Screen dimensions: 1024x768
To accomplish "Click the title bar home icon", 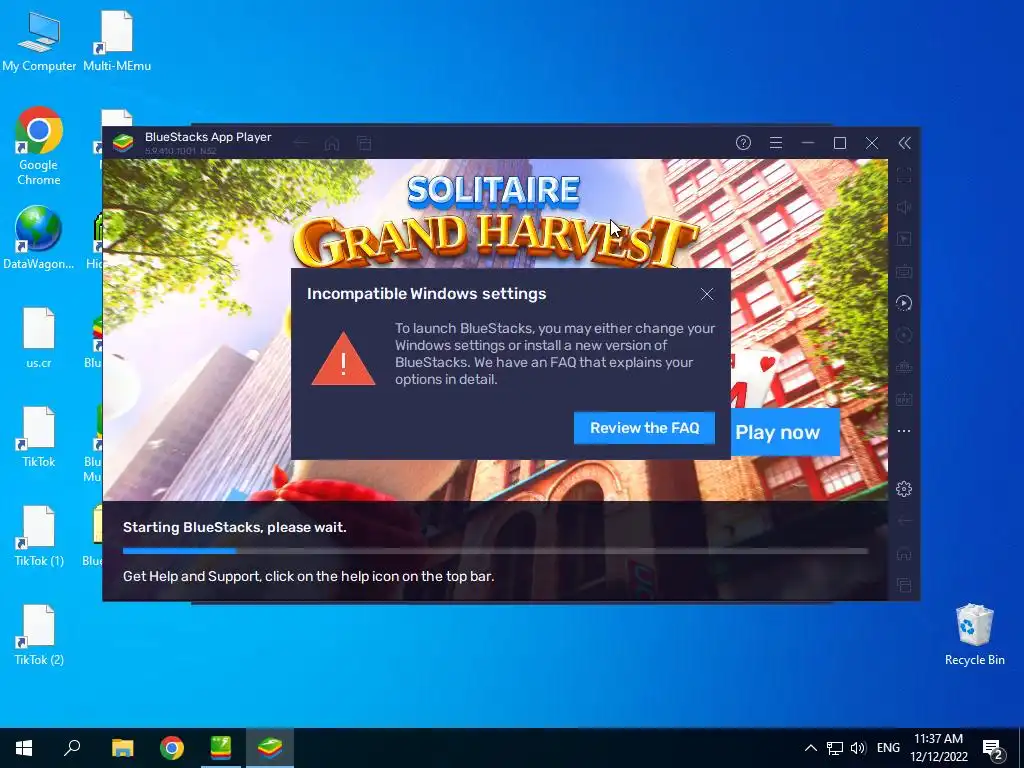I will pyautogui.click(x=332, y=143).
